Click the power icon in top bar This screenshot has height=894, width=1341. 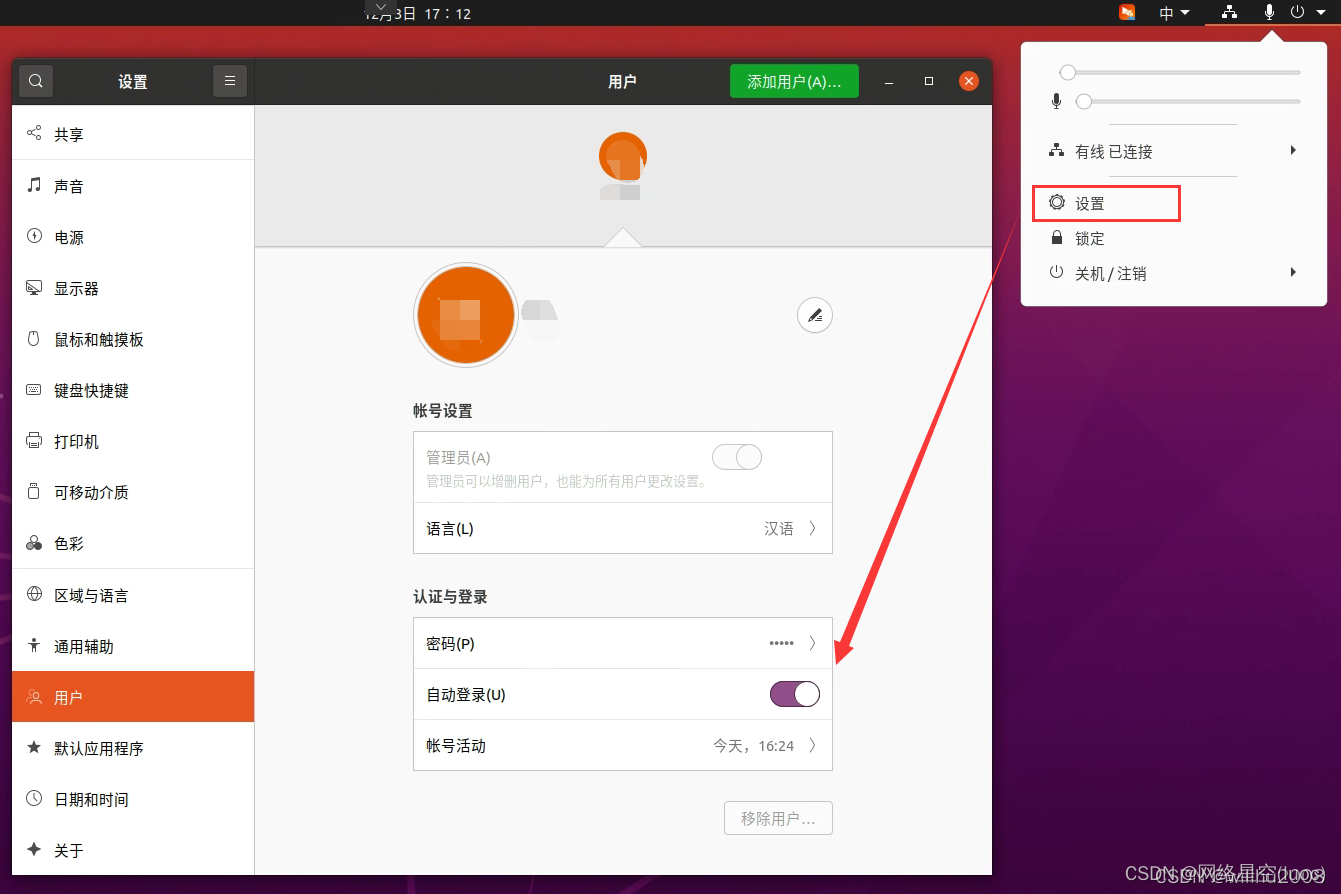click(x=1298, y=13)
